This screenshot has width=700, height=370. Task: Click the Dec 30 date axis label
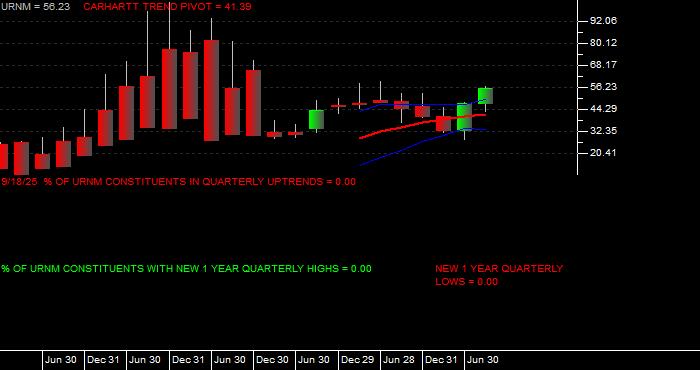pos(272,360)
